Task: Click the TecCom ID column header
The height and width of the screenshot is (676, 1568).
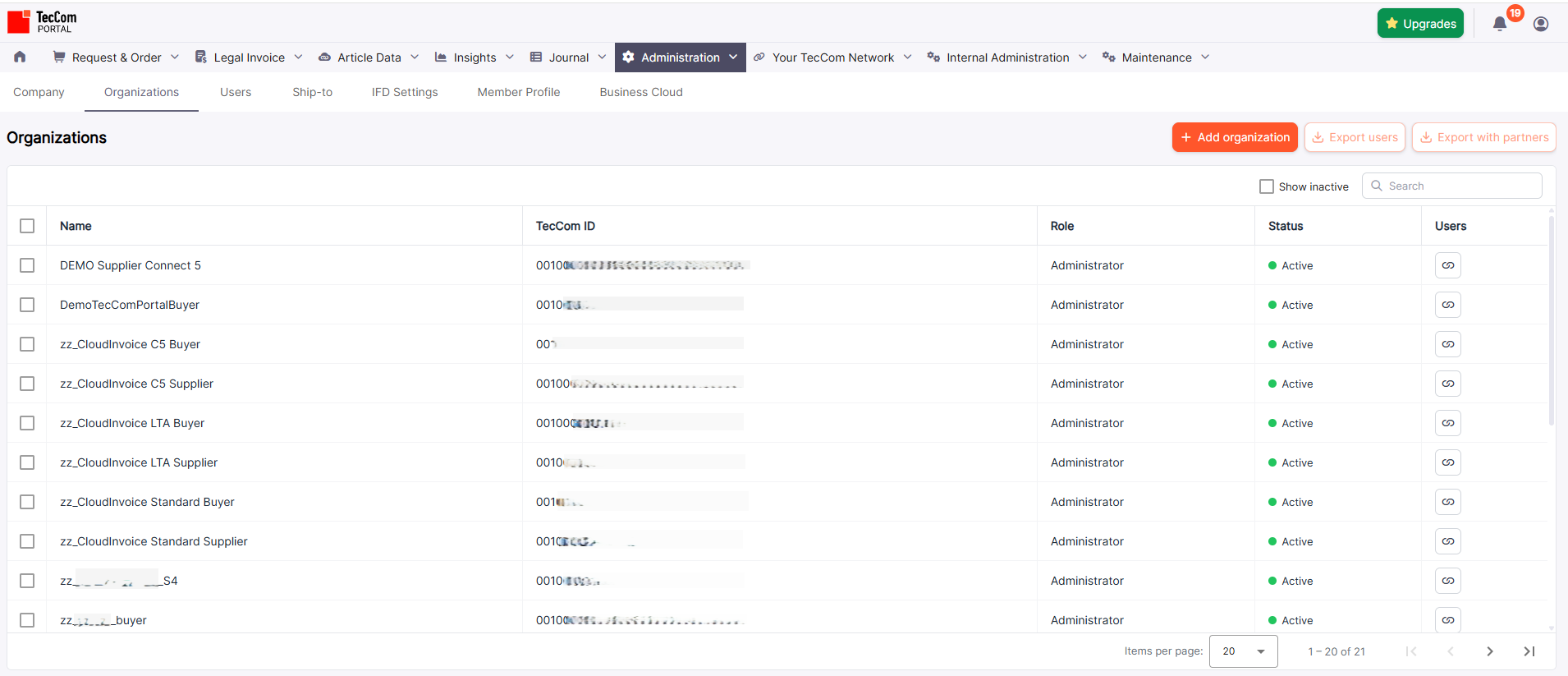Action: pyautogui.click(x=566, y=226)
